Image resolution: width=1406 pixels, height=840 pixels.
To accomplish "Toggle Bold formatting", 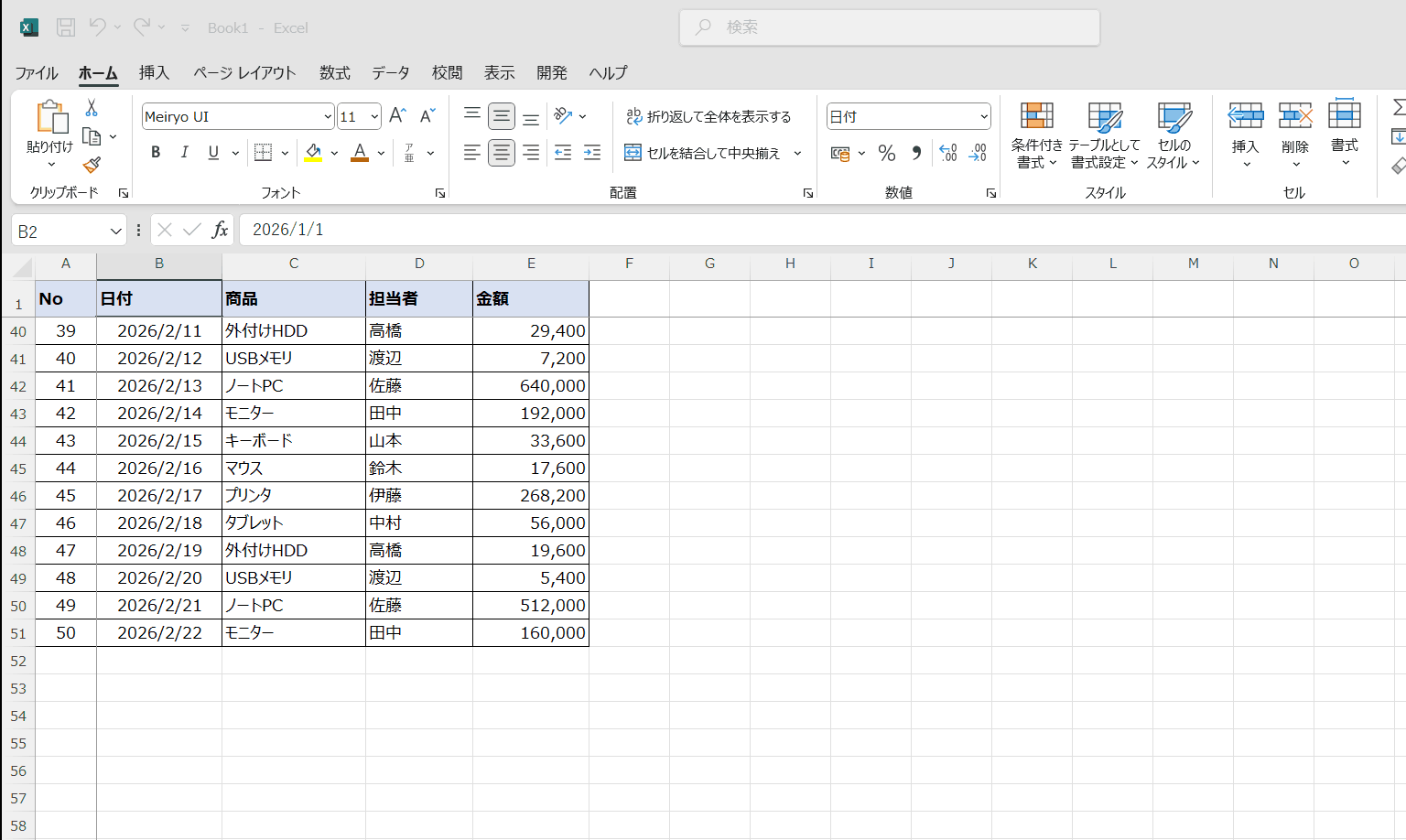I will [156, 153].
